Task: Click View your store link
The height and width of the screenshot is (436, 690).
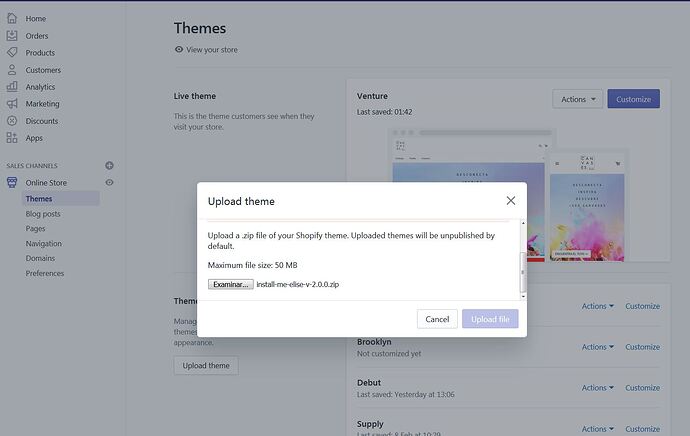Action: pos(206,50)
